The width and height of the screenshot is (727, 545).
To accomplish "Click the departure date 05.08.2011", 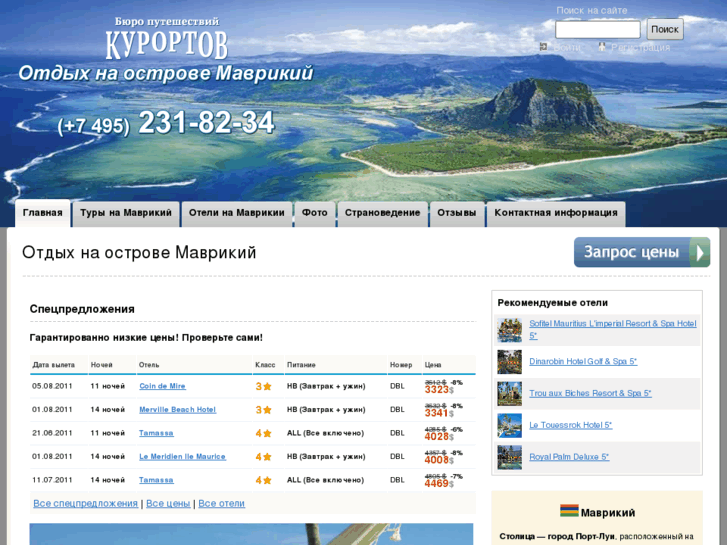I will pyautogui.click(x=52, y=386).
